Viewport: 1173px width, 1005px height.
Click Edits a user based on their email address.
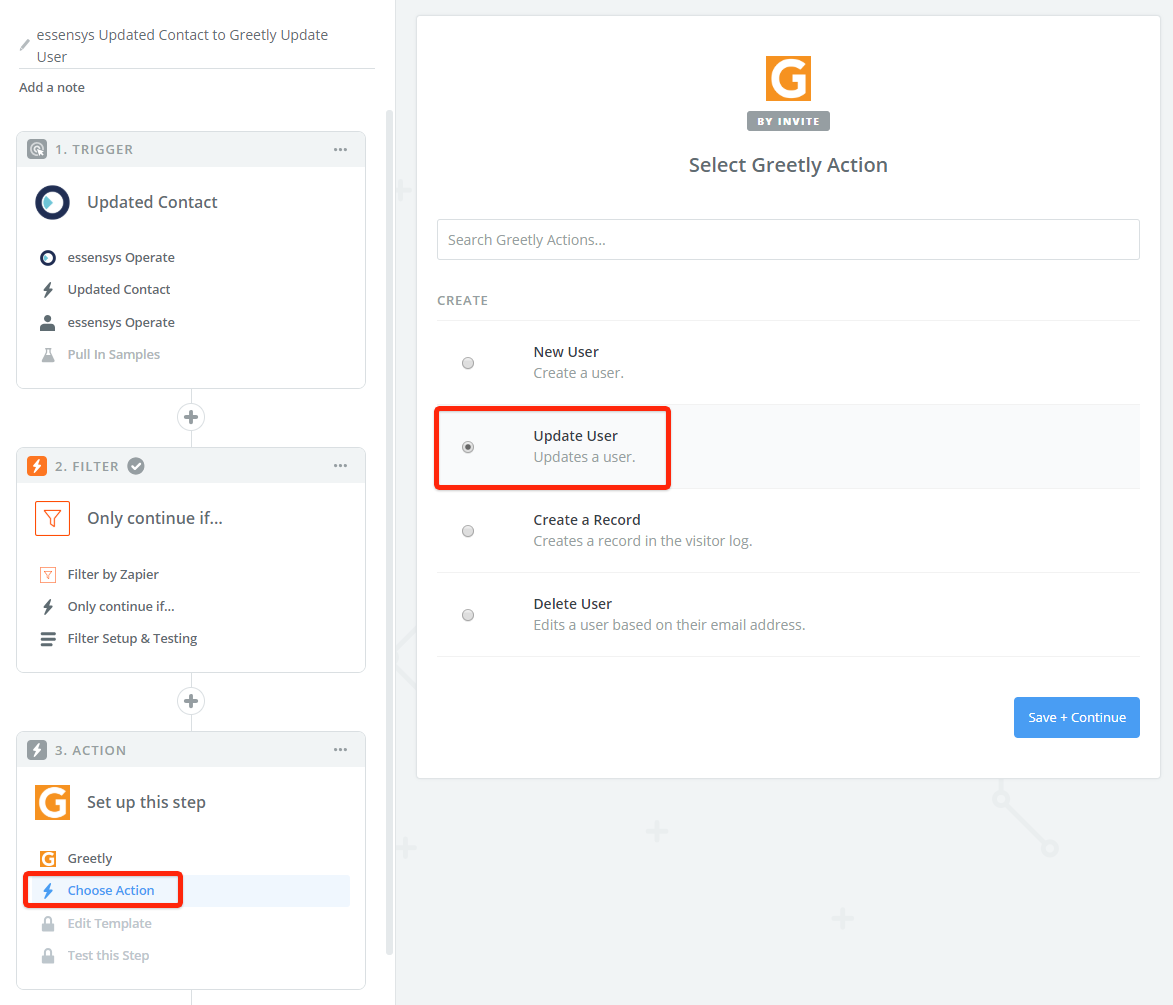point(670,625)
